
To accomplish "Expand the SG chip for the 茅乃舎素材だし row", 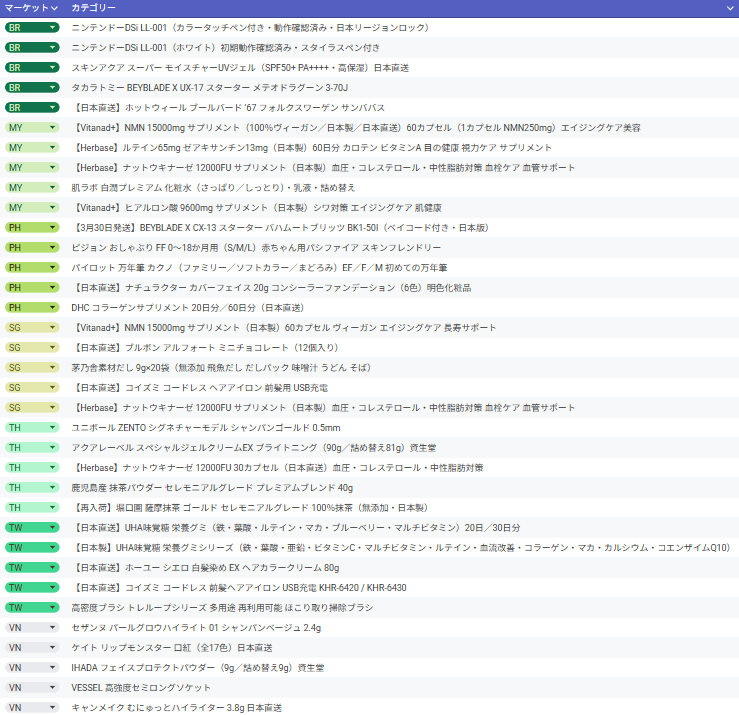I will point(32,367).
